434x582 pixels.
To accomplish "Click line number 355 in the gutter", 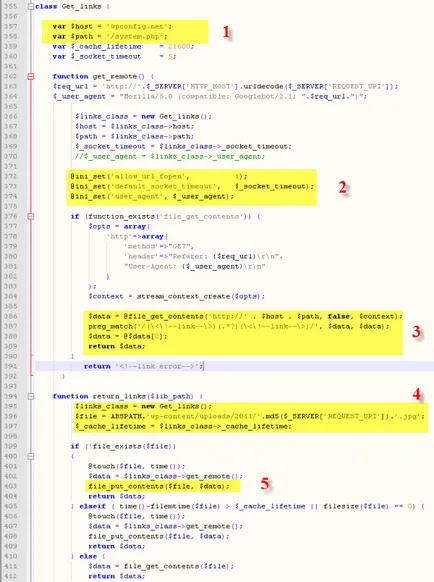I will pyautogui.click(x=11, y=6).
